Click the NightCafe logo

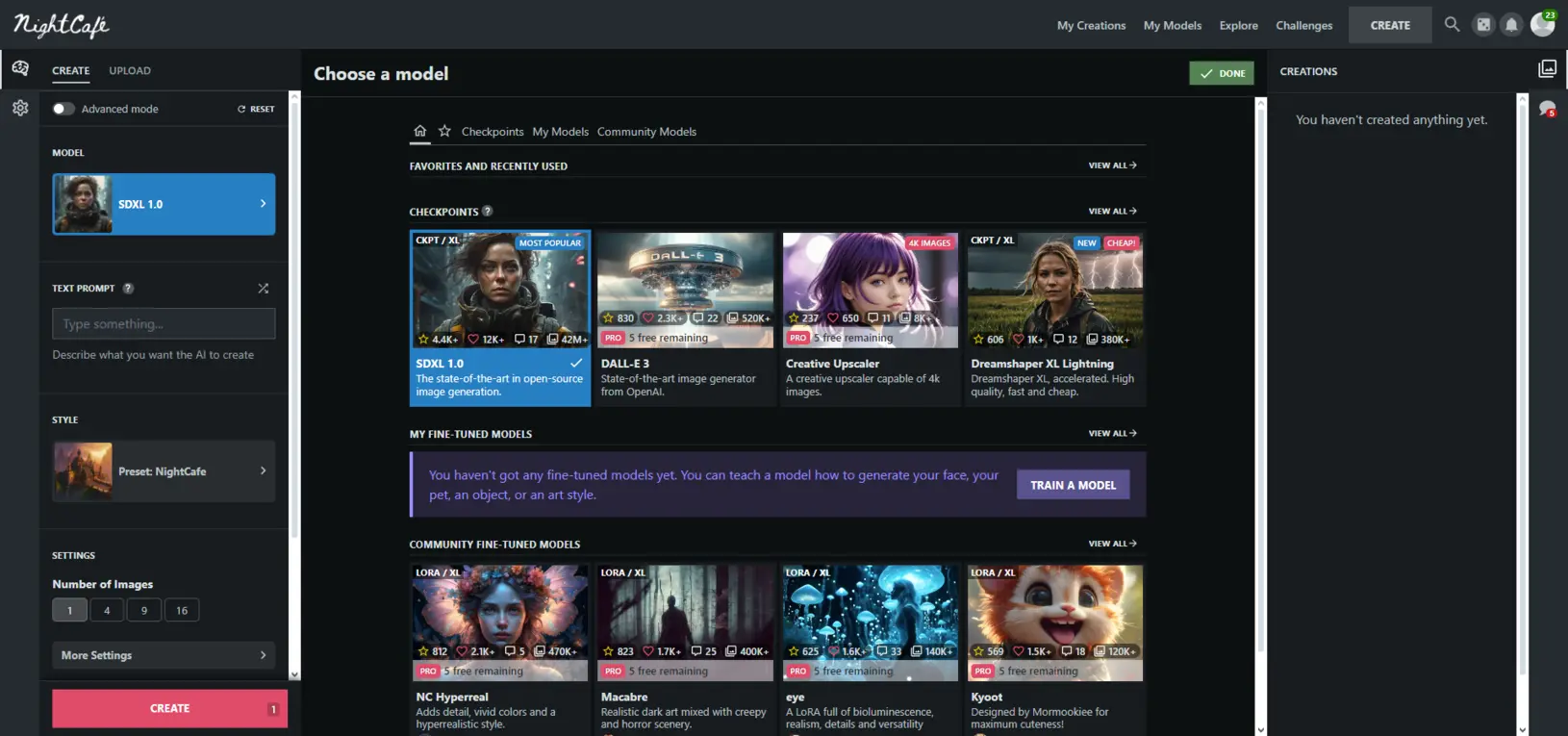61,25
